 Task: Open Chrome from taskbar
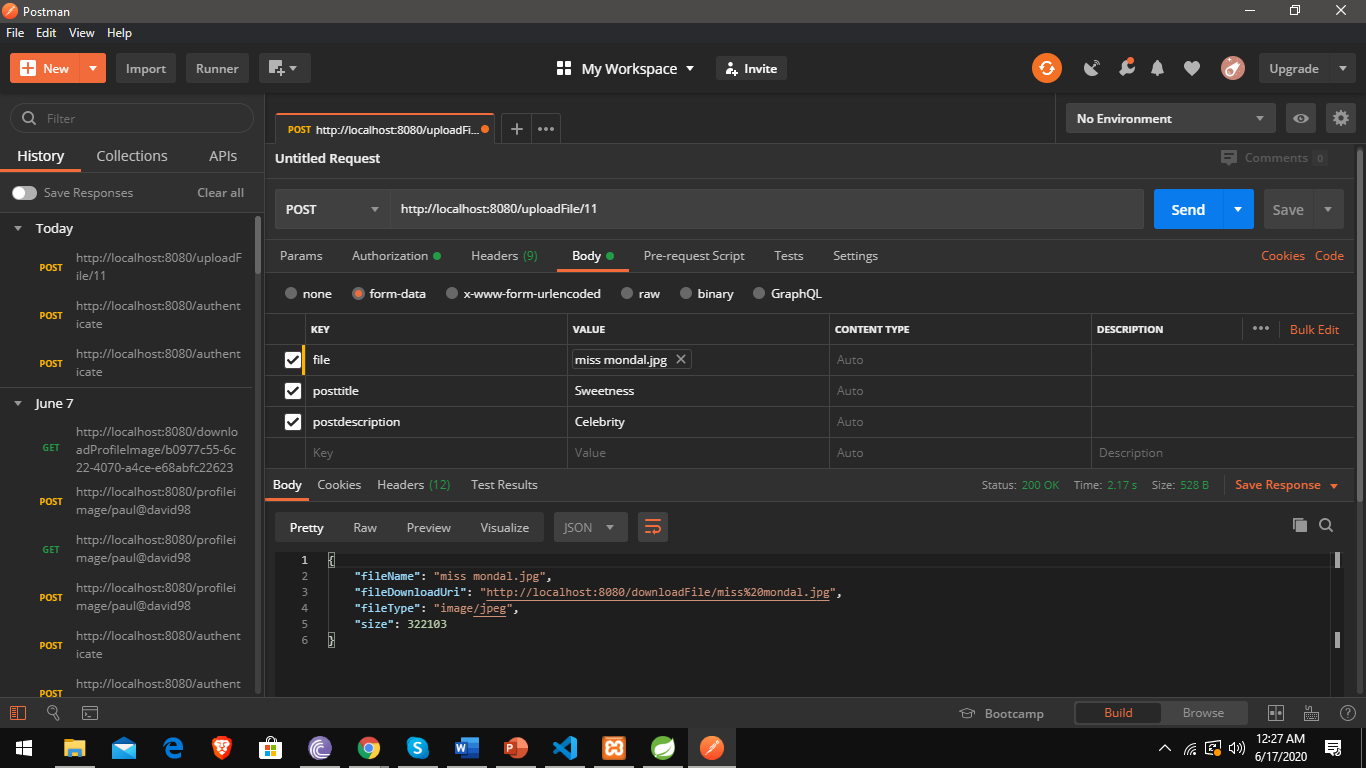tap(369, 747)
